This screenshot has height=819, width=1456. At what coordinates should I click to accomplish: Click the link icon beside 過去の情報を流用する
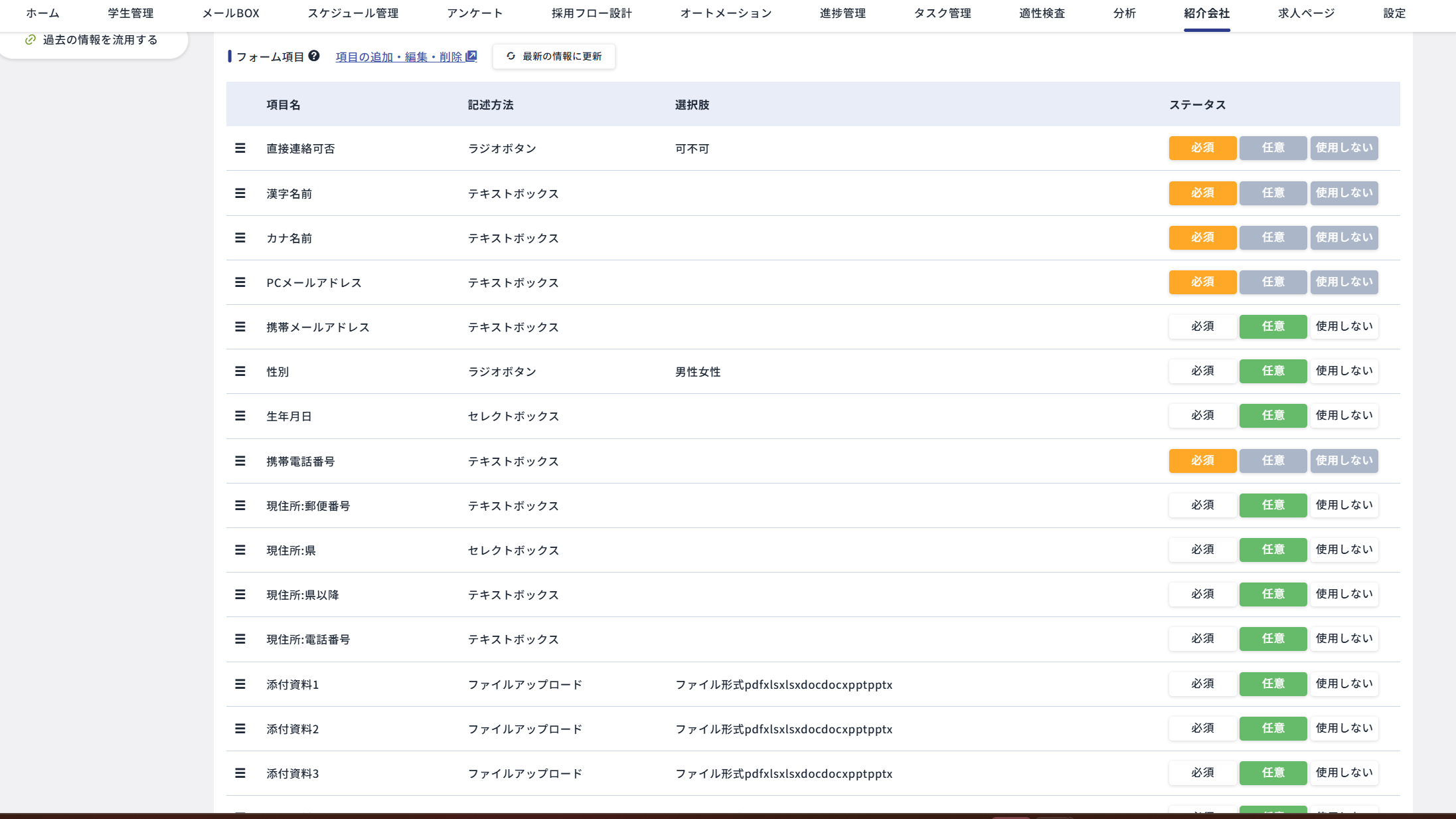tap(30, 40)
